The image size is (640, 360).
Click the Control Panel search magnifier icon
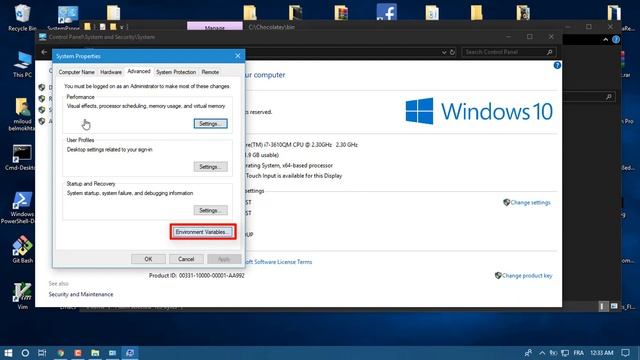(x=549, y=52)
